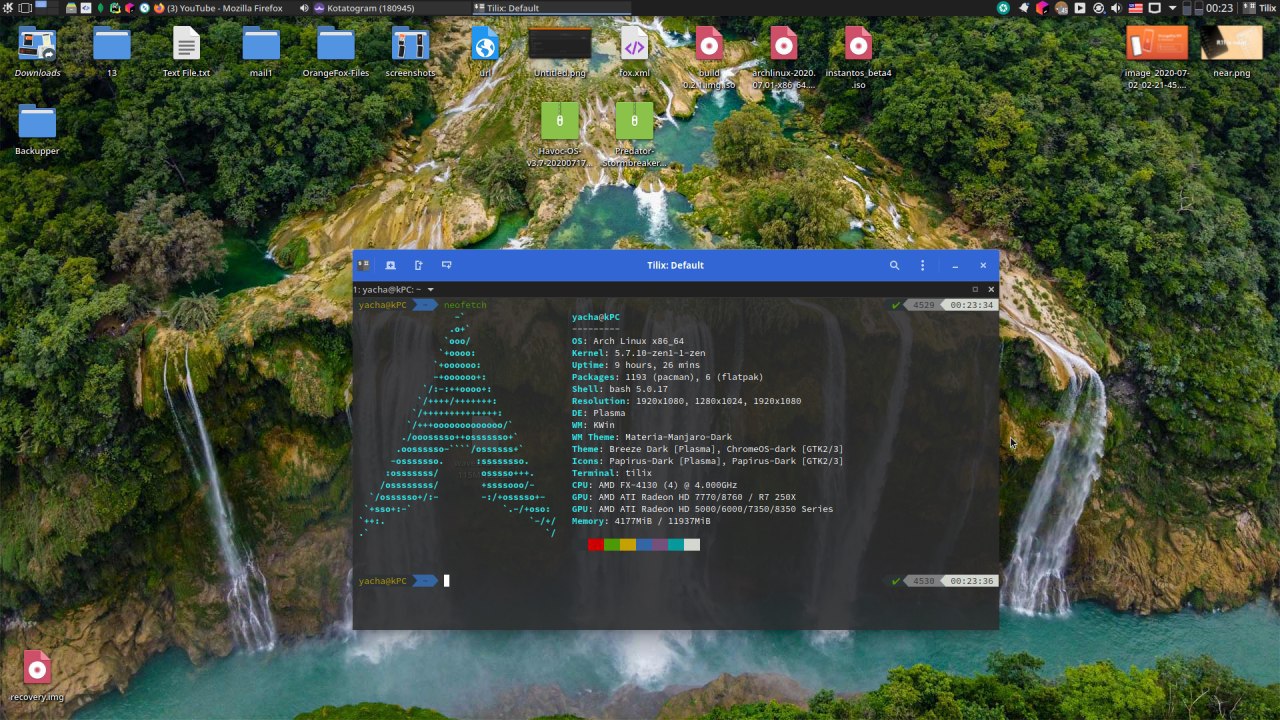The height and width of the screenshot is (720, 1280).
Task: Select the archlinux-2020 ISO file
Action: (x=784, y=58)
